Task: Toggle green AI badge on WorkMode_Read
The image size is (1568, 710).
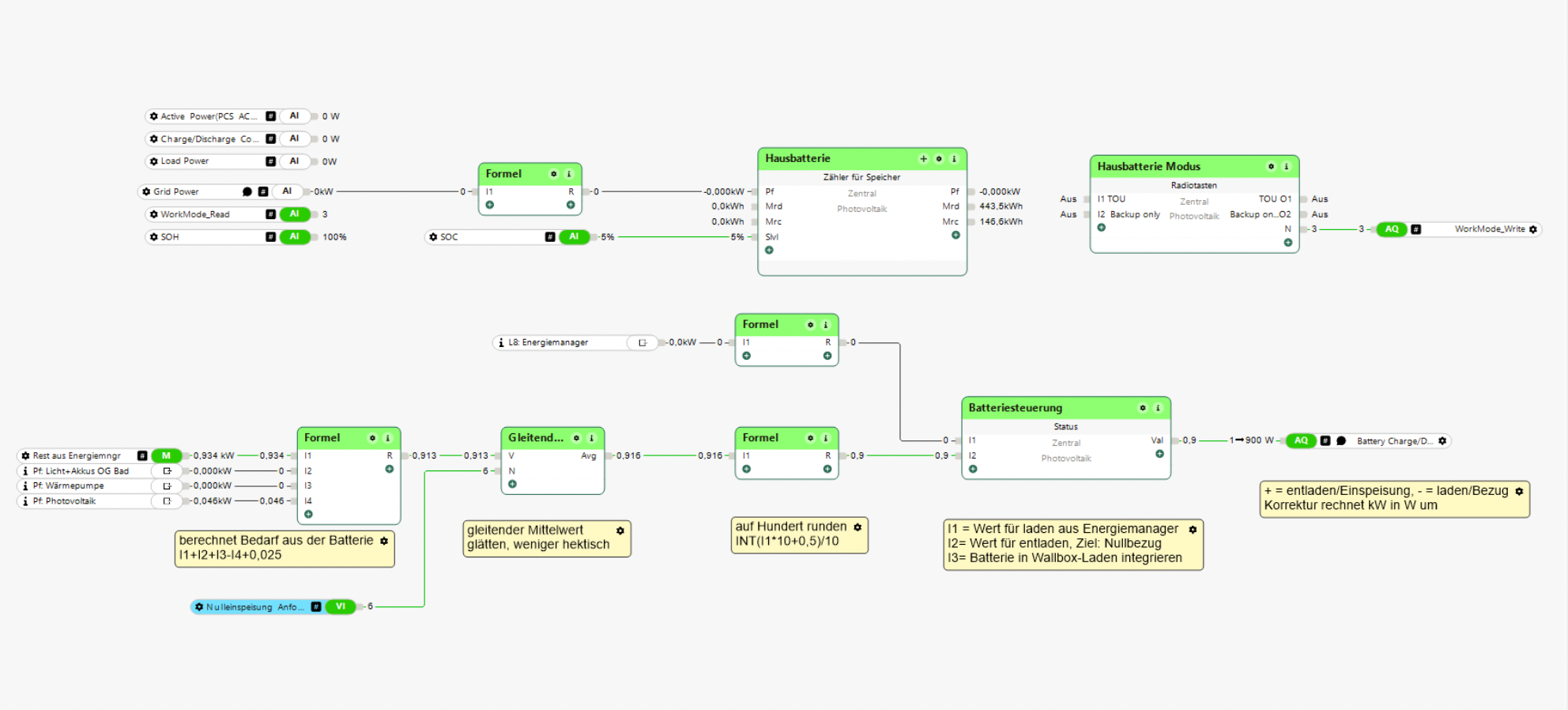Action: [x=295, y=214]
